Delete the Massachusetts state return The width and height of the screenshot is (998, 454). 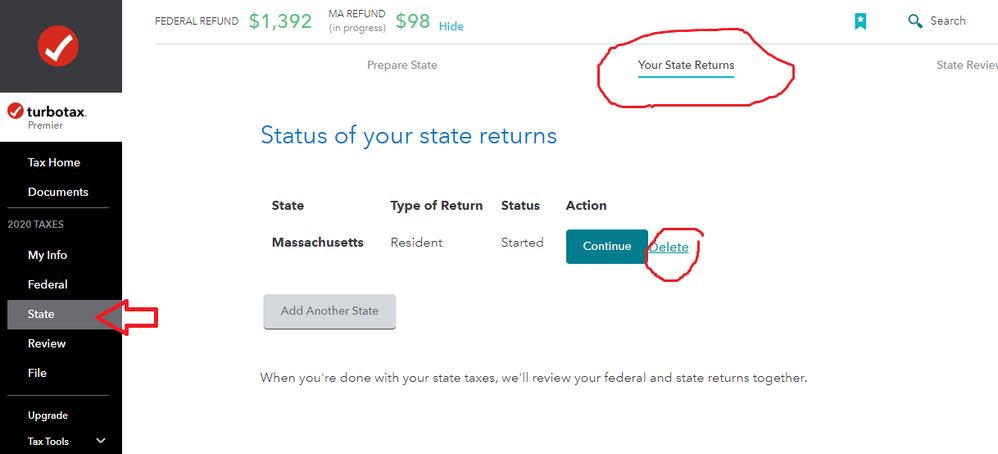pyautogui.click(x=669, y=247)
